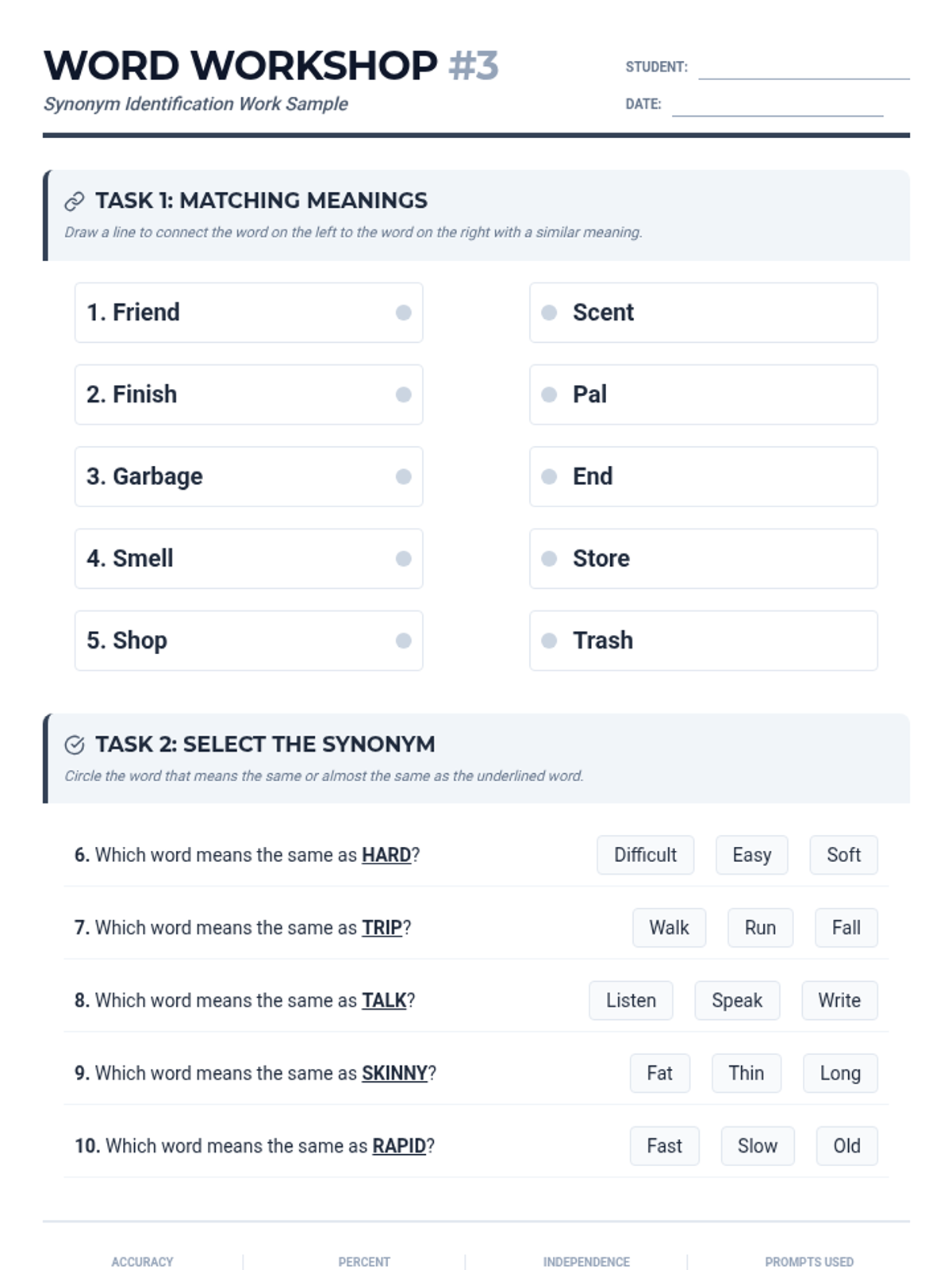Click the link icon beside Task 1 heading
Image resolution: width=952 pixels, height=1270 pixels.
(74, 202)
